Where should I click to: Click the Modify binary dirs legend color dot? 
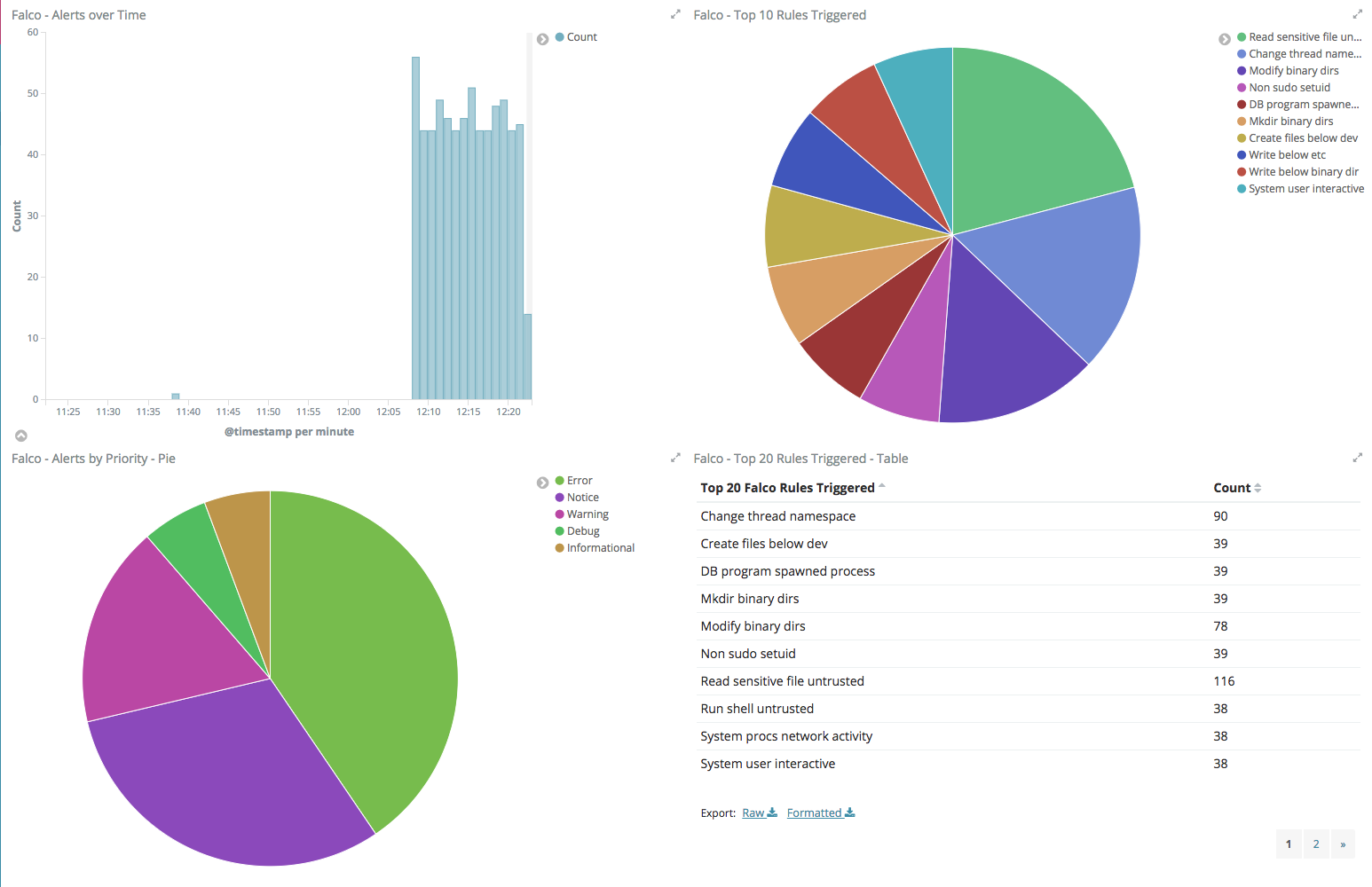[1242, 71]
